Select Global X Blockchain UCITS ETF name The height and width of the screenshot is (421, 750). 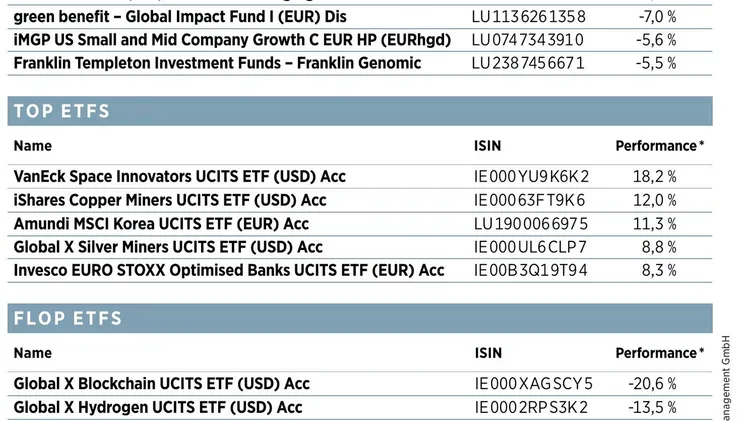tap(162, 383)
